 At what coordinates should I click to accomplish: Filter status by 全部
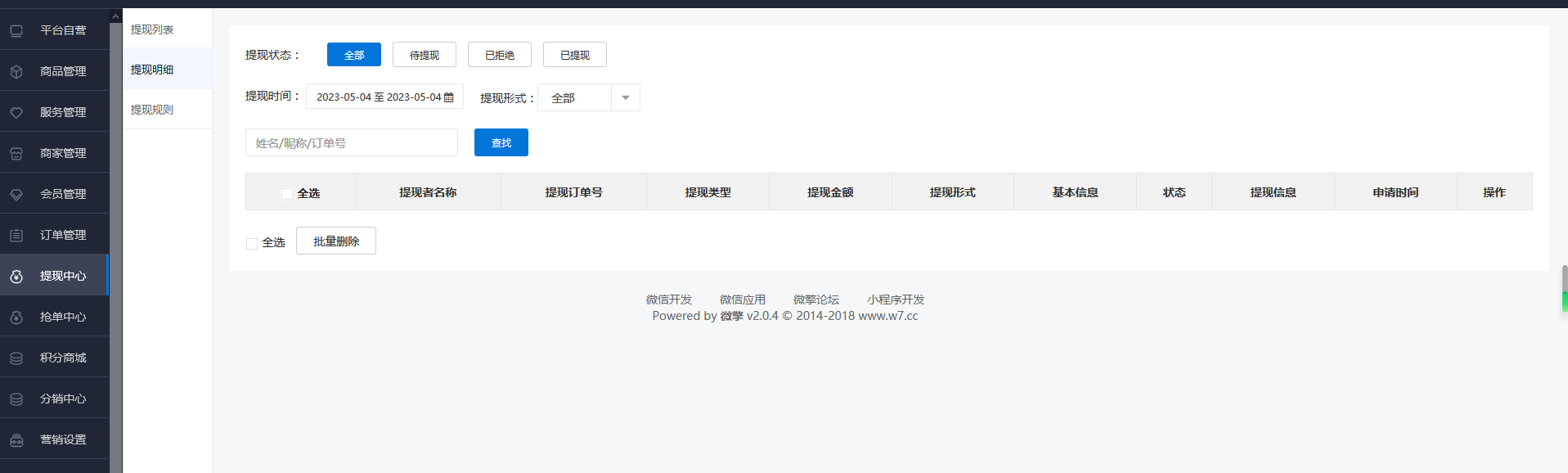click(354, 55)
